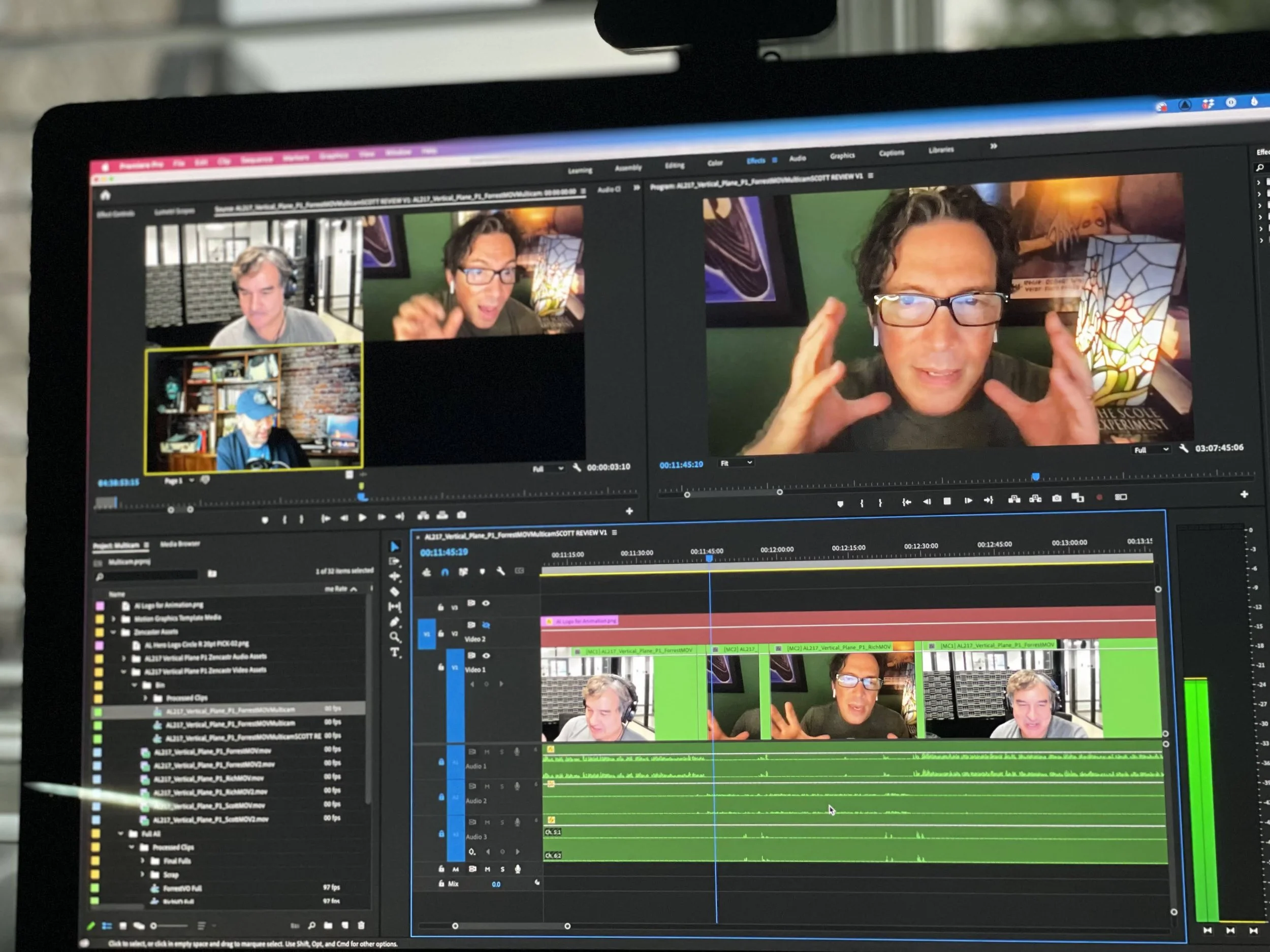Viewport: 1270px width, 952px height.
Task: Open timeline display settings wrench
Action: (501, 571)
